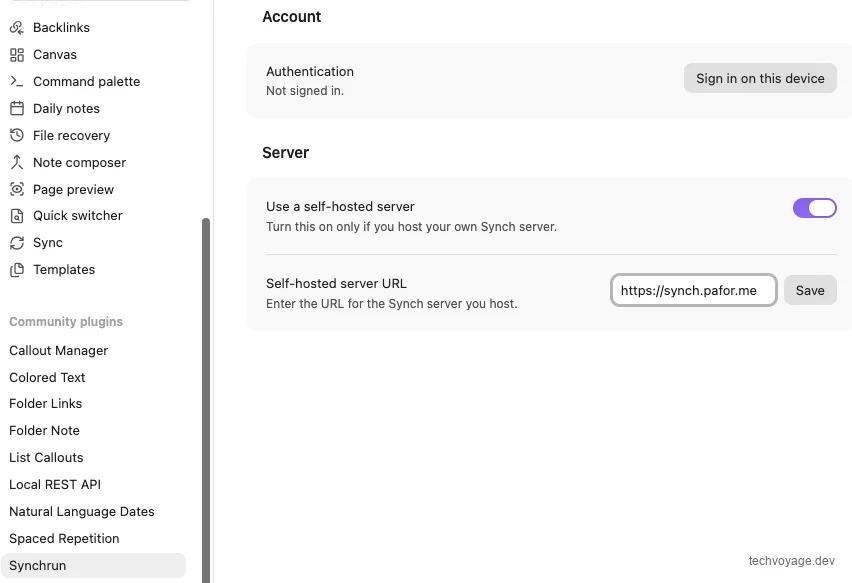Focus the self-hosted server URL field
The image size is (852, 583).
tap(693, 291)
